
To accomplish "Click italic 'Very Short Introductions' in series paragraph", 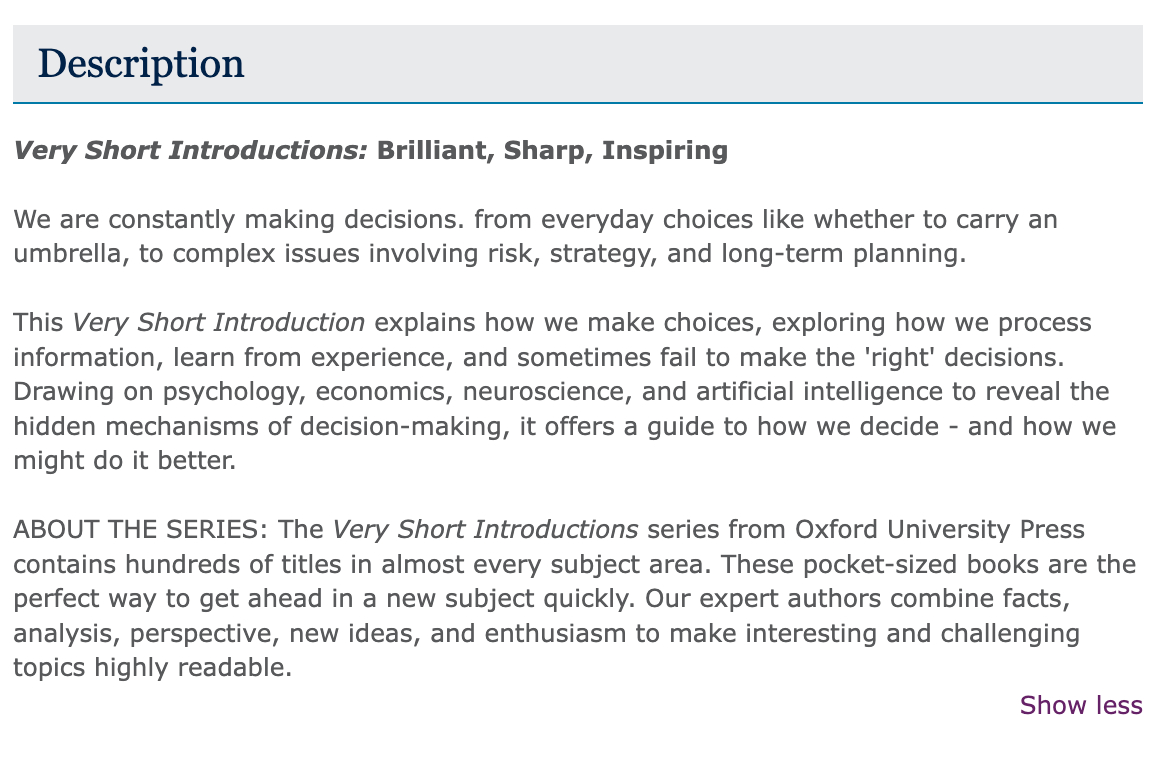I will tap(485, 530).
